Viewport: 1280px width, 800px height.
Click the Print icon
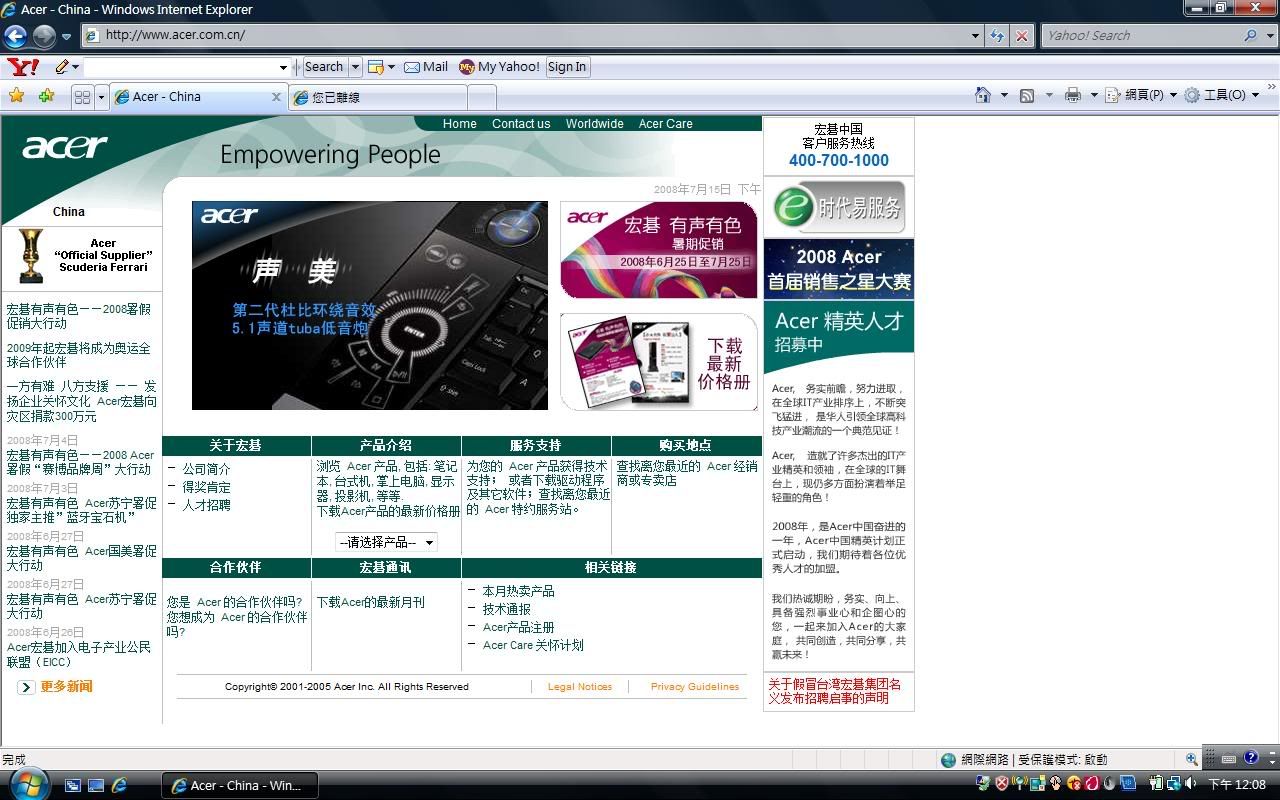point(1073,95)
